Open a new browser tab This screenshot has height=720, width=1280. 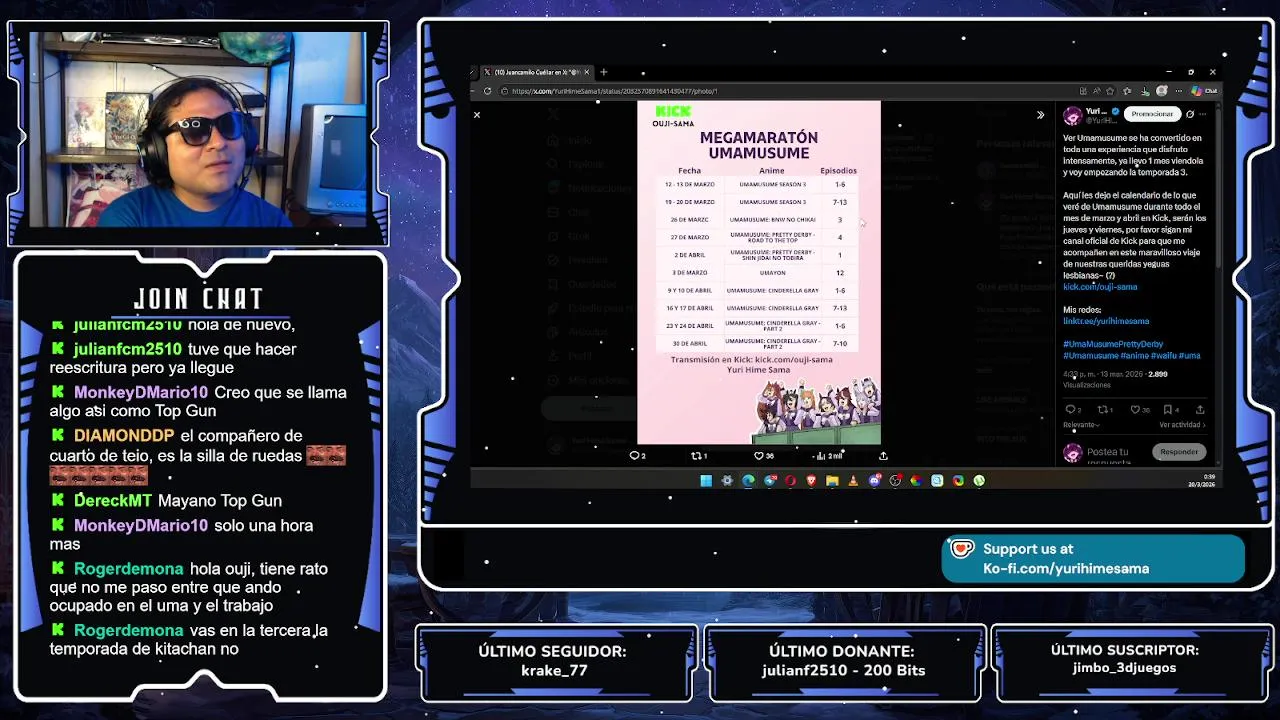[603, 72]
